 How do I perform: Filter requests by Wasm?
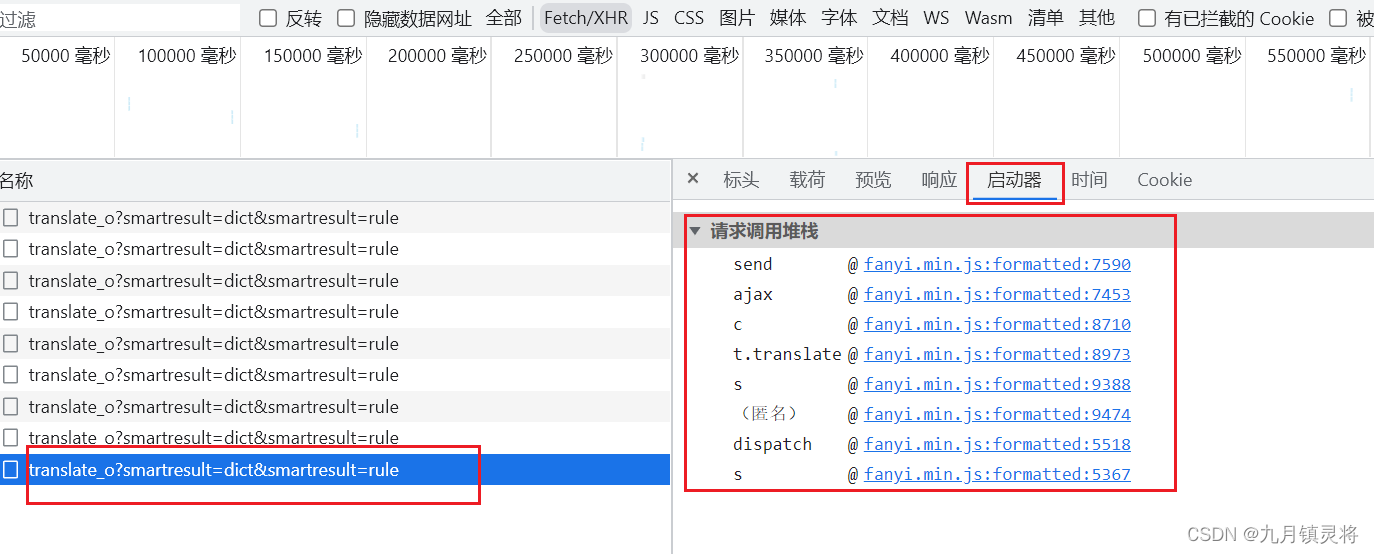[988, 18]
